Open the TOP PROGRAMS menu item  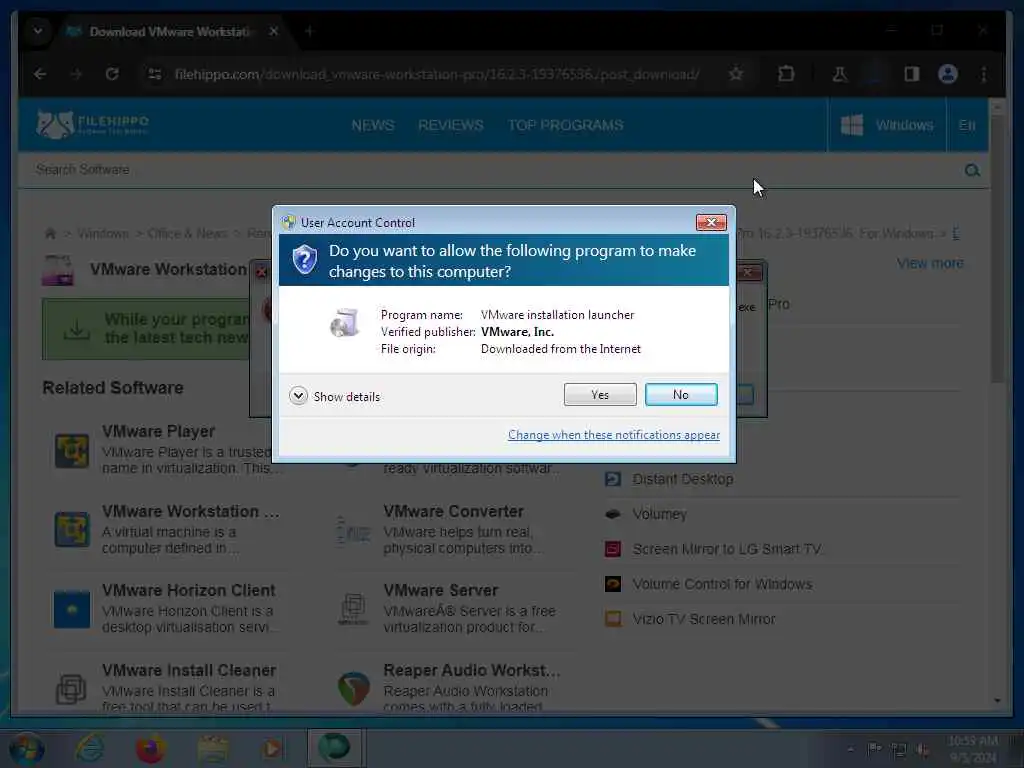click(566, 125)
